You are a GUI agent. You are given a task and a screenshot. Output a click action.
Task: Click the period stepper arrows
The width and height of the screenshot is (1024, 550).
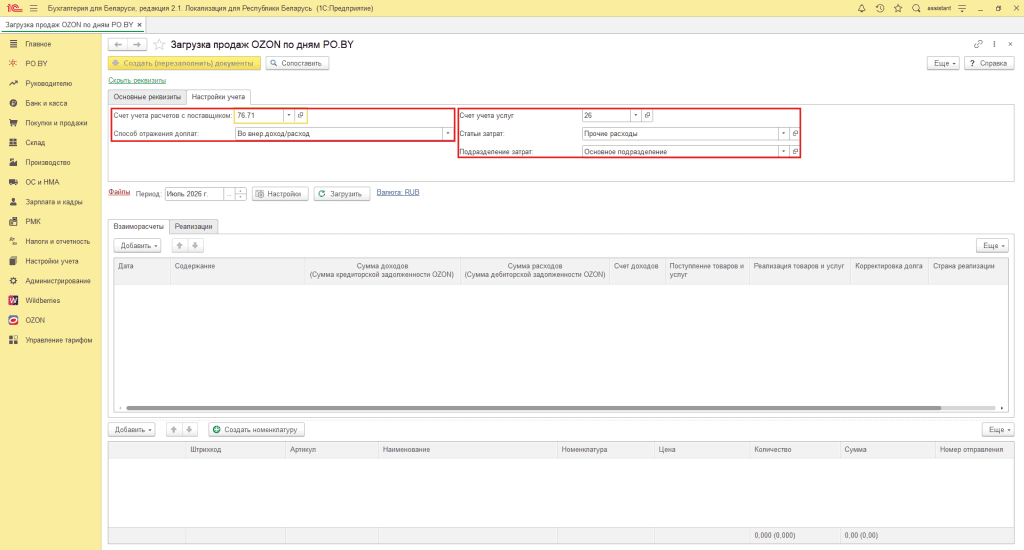(240, 194)
